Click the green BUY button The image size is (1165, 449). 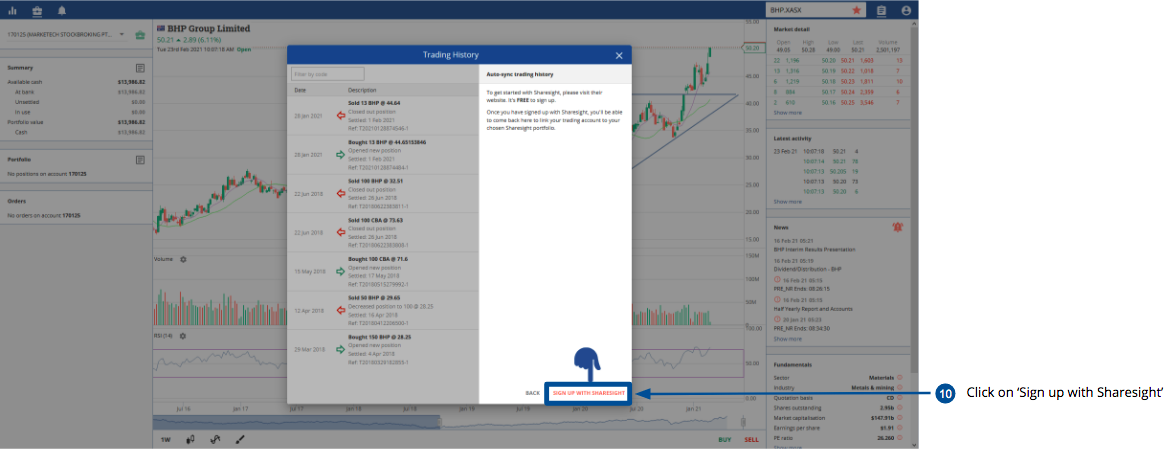[724, 439]
